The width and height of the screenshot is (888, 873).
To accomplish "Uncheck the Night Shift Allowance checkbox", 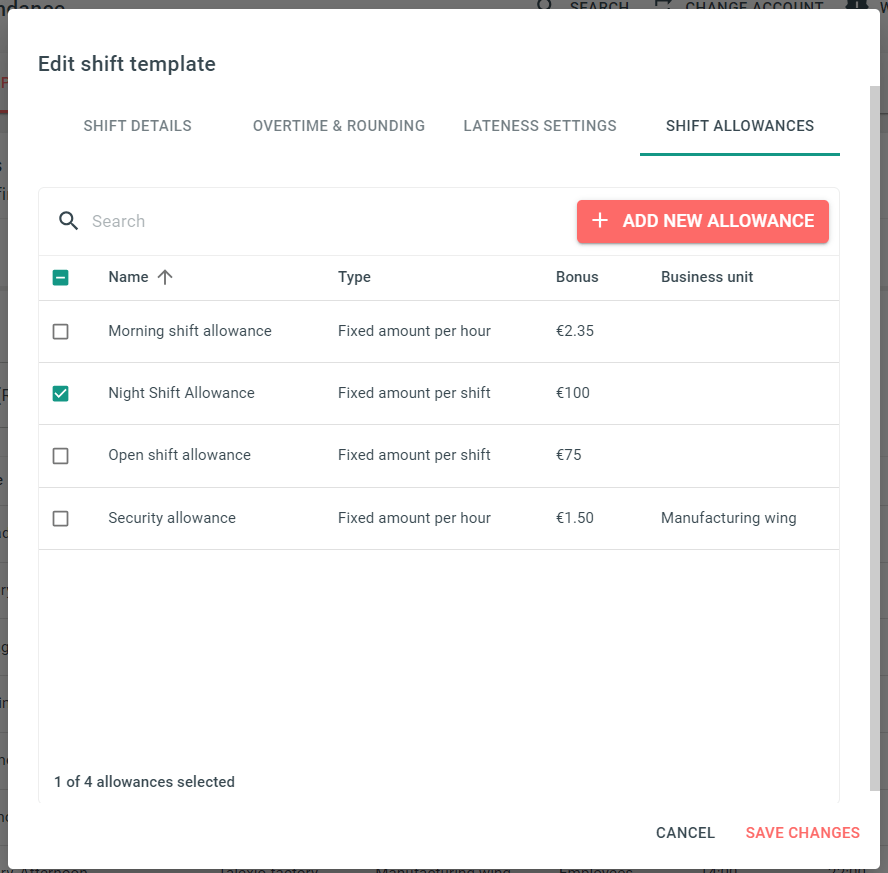I will point(61,393).
